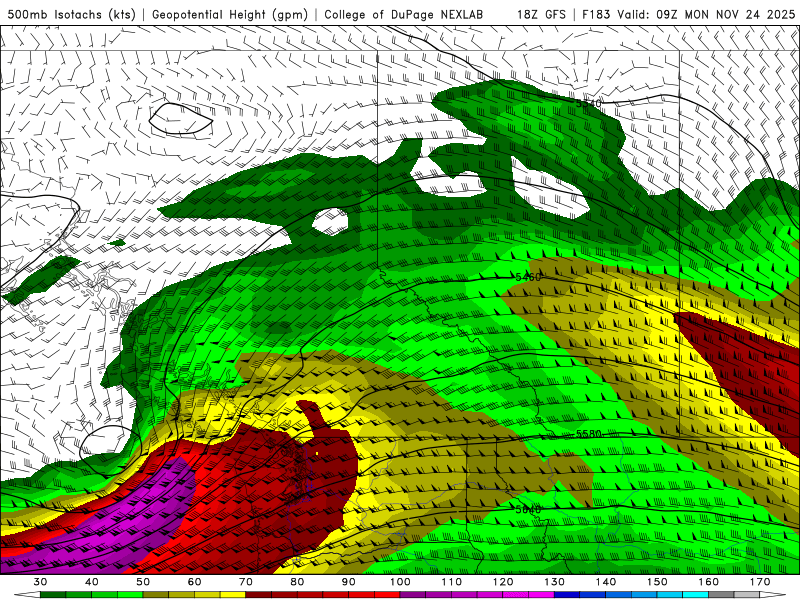Click the darkest green swatch in the legend

[x=53, y=595]
